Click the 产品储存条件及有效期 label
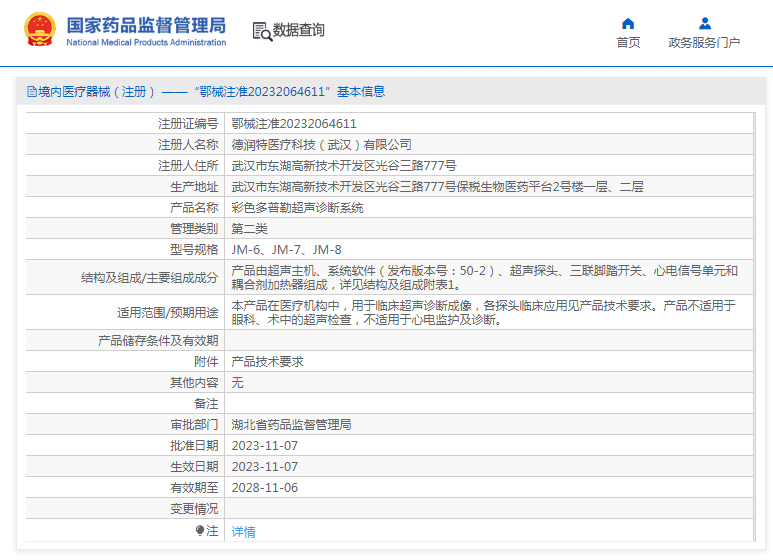Screen dimensions: 773x560 tap(158, 341)
